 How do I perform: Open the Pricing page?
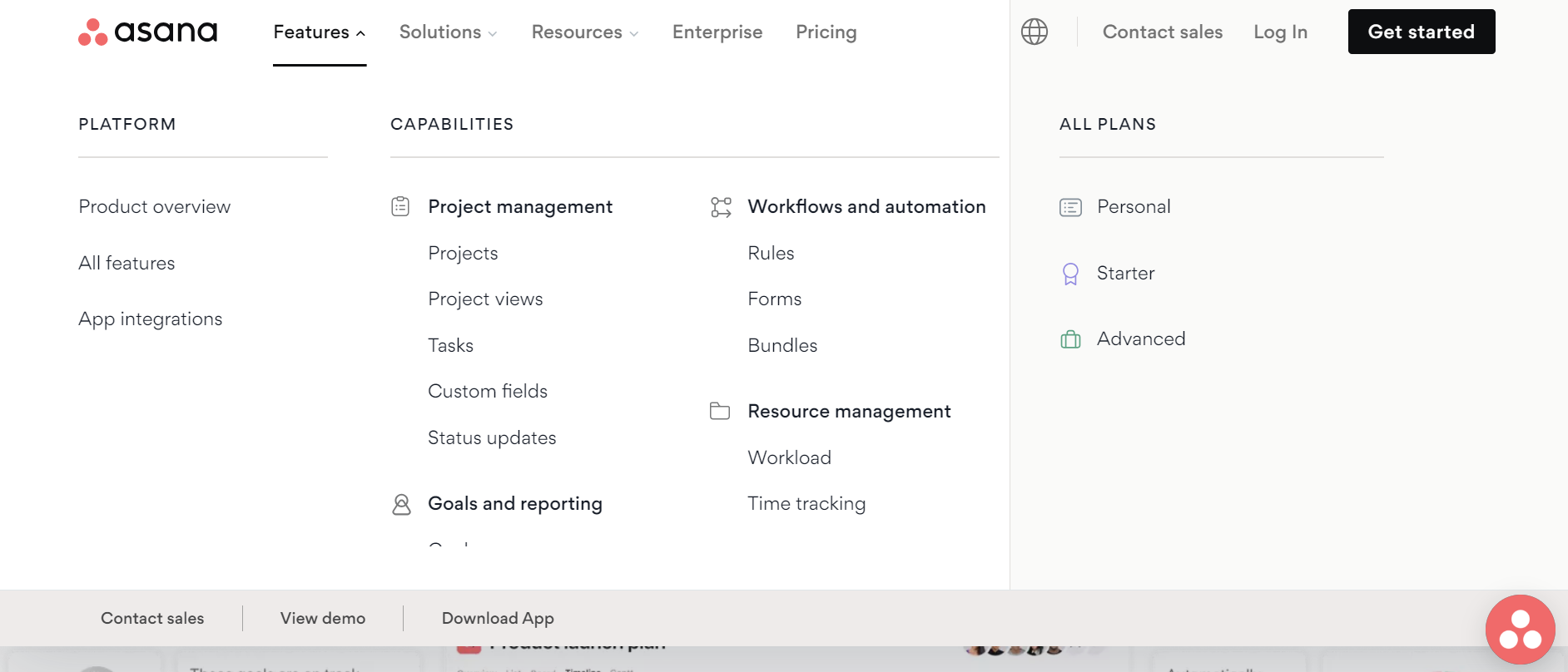826,32
